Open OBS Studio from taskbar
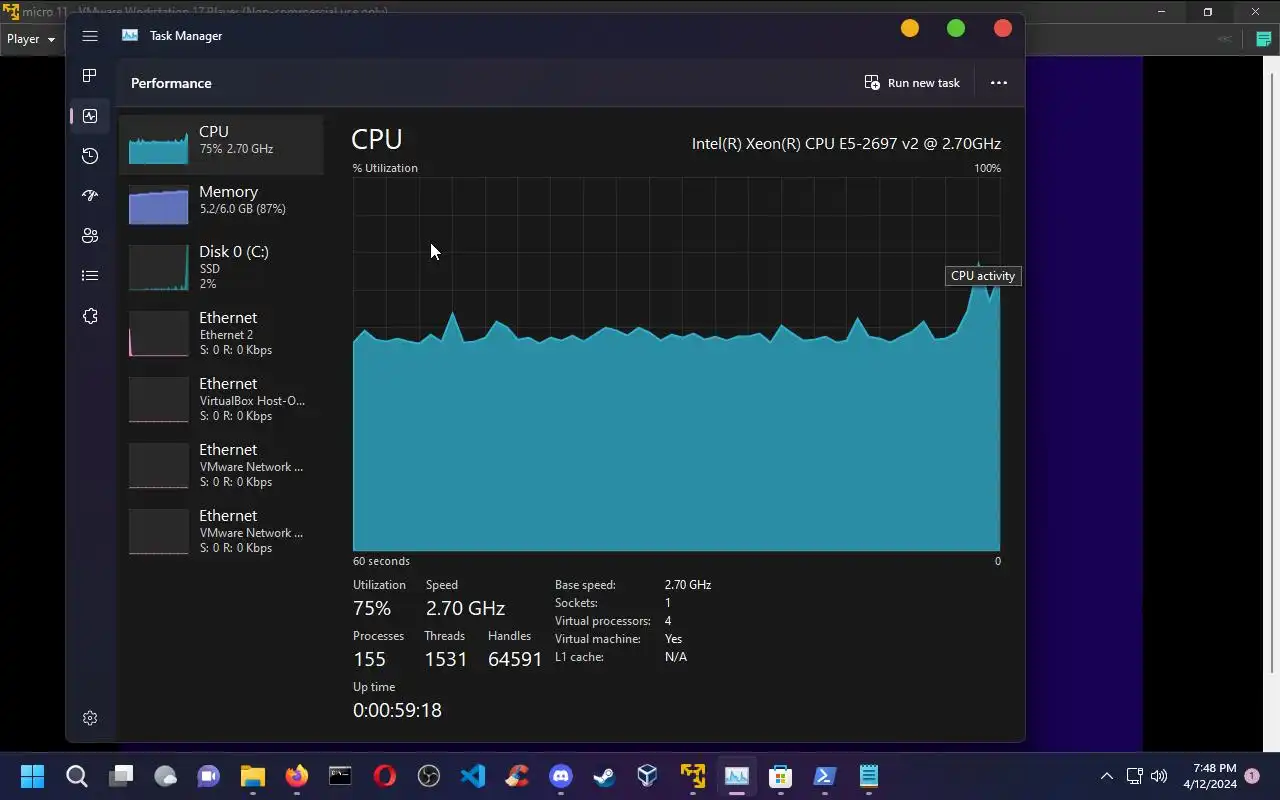1280x800 pixels. point(429,776)
